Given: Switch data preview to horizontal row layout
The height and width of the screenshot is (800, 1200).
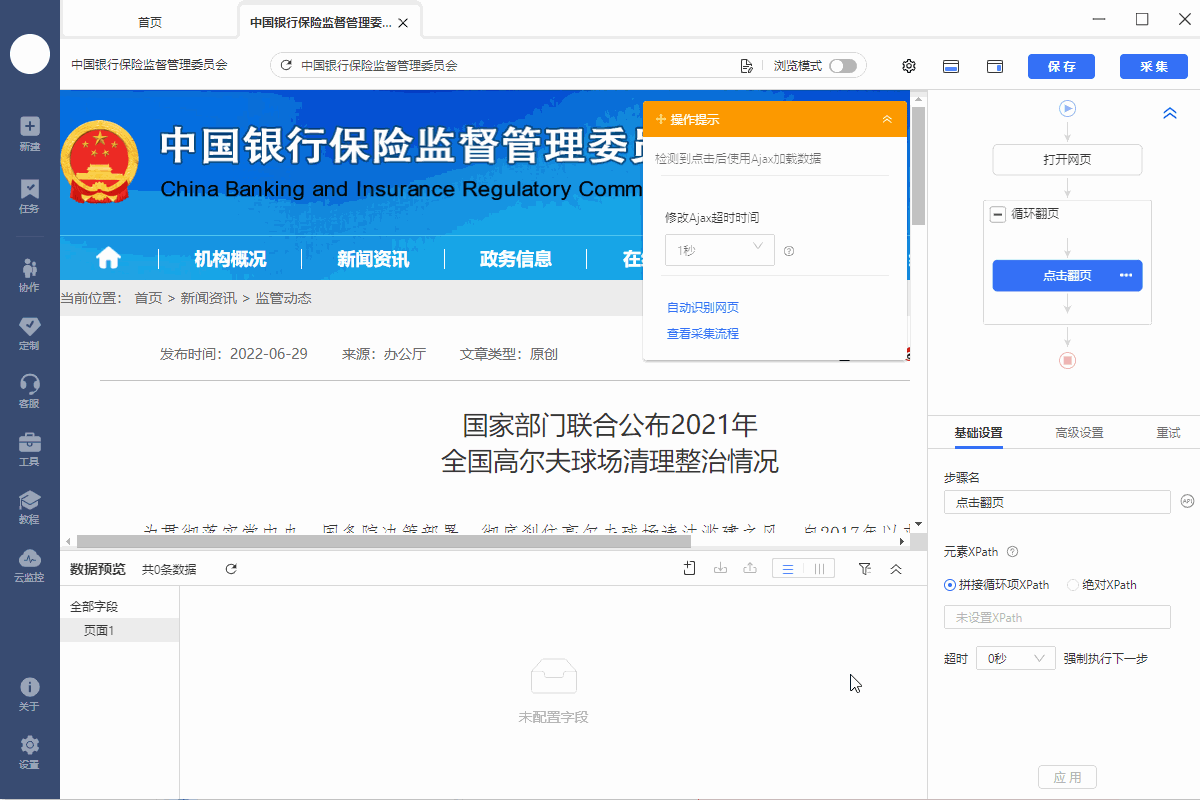Looking at the screenshot, I should (788, 569).
